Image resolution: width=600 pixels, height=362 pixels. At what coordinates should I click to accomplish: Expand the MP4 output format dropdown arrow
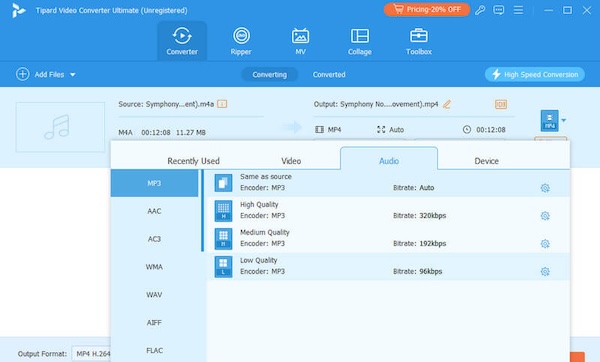coord(564,121)
